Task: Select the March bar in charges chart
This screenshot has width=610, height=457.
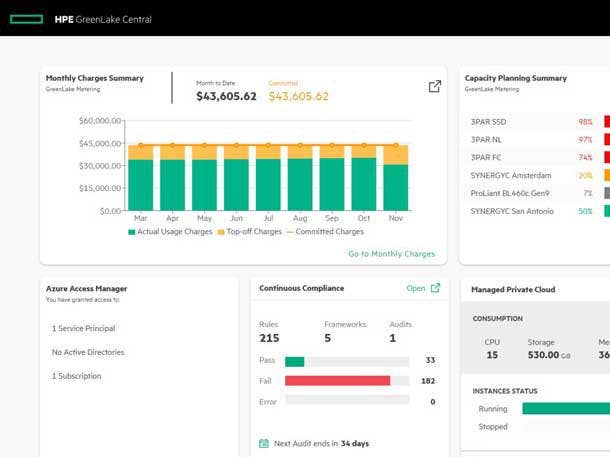Action: [x=141, y=180]
